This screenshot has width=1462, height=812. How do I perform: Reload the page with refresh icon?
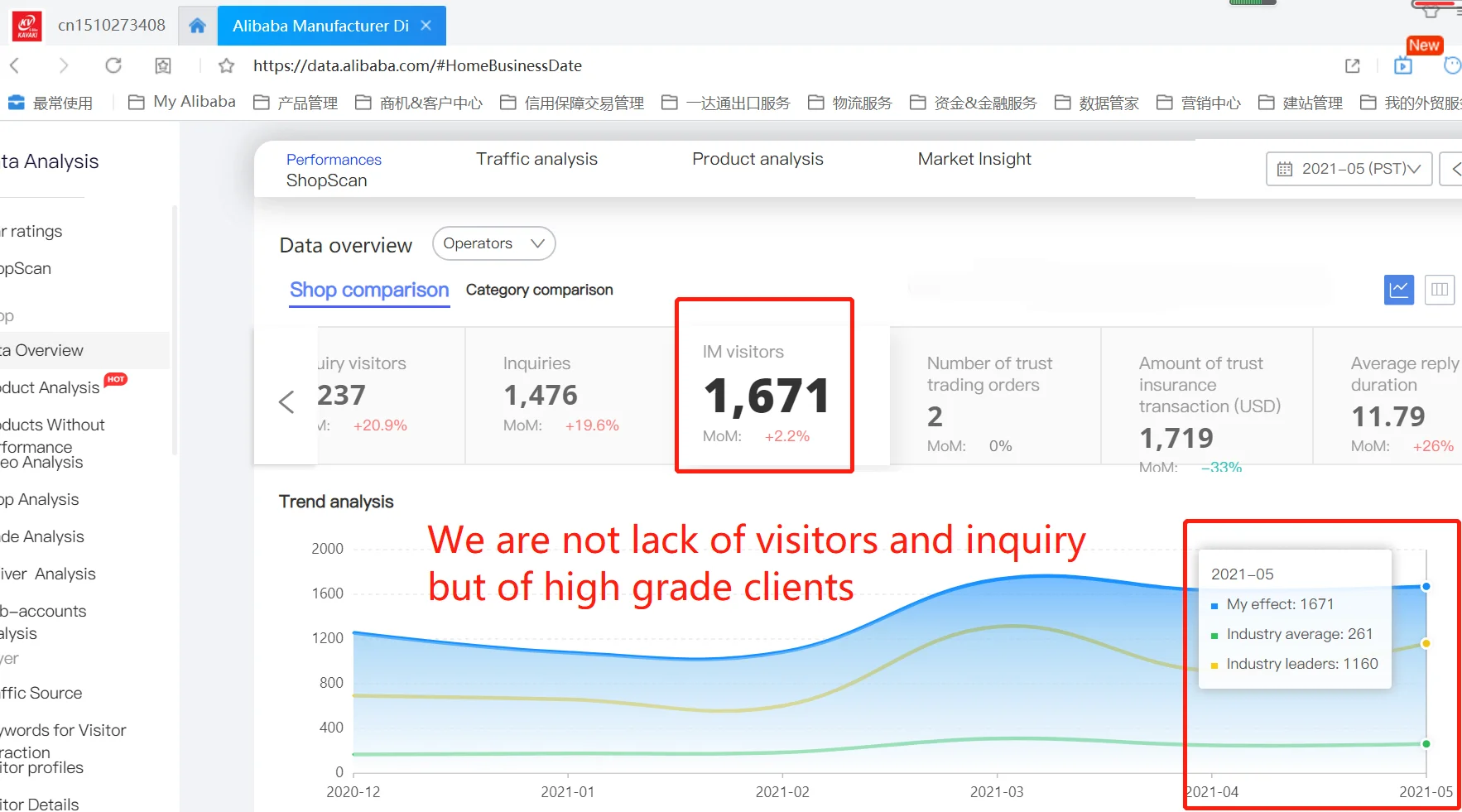(x=113, y=65)
